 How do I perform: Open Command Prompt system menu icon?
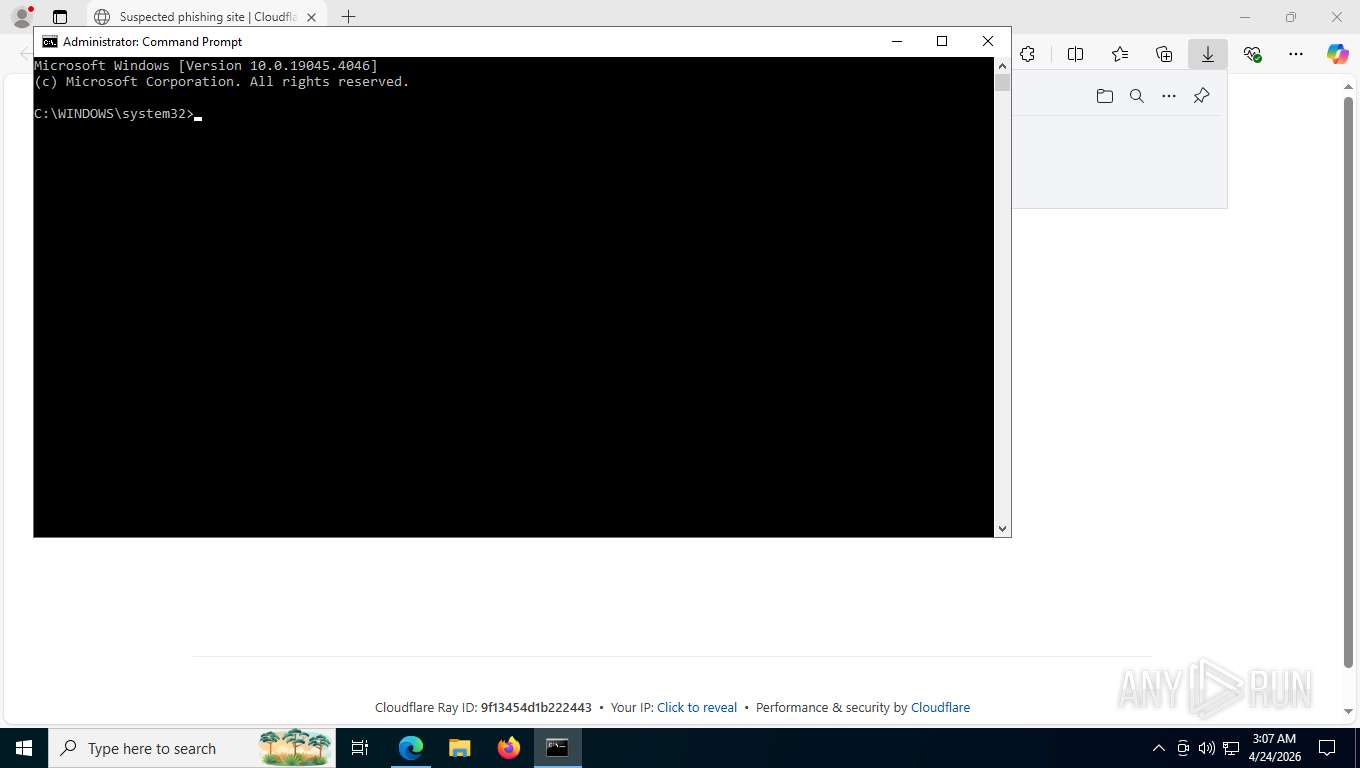[49, 41]
